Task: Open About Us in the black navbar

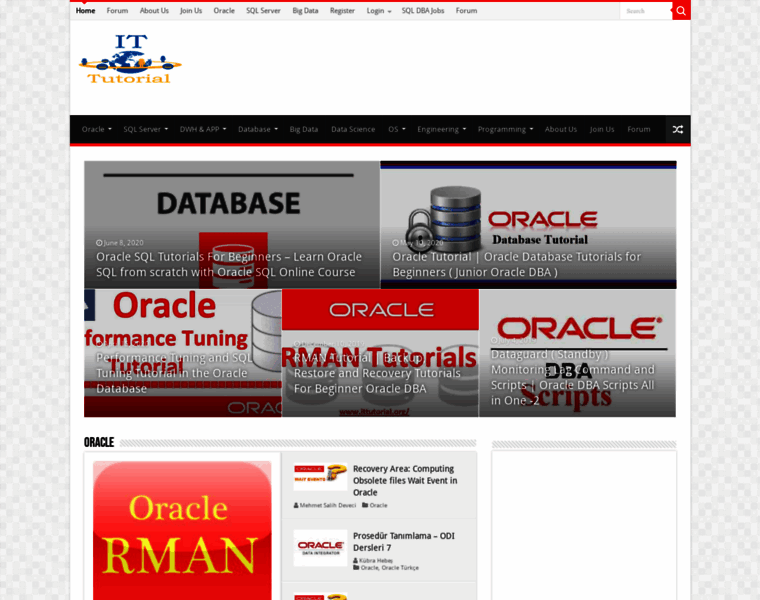Action: click(x=561, y=129)
